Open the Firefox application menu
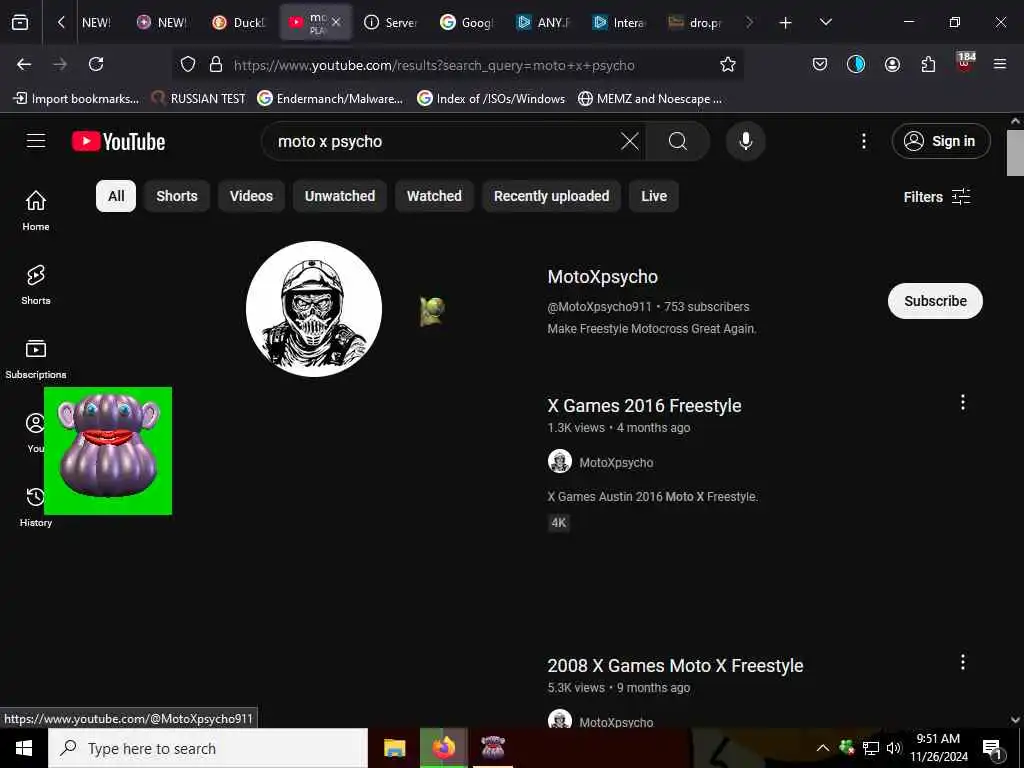Image resolution: width=1024 pixels, height=768 pixels. (999, 64)
